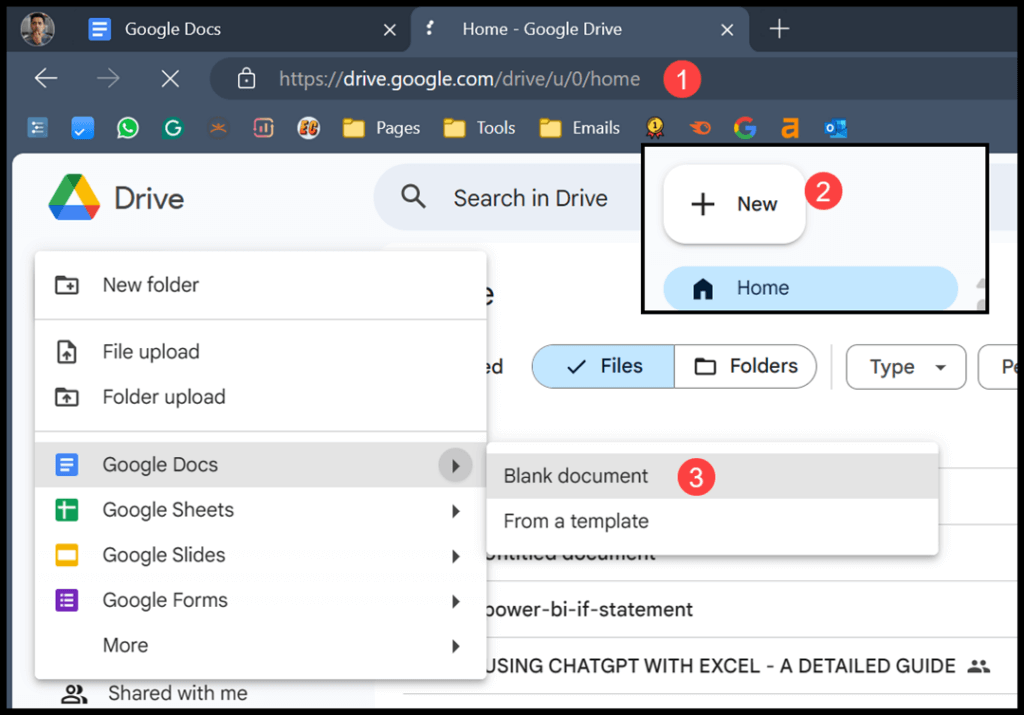Choose From a template
The width and height of the screenshot is (1024, 715).
point(712,521)
